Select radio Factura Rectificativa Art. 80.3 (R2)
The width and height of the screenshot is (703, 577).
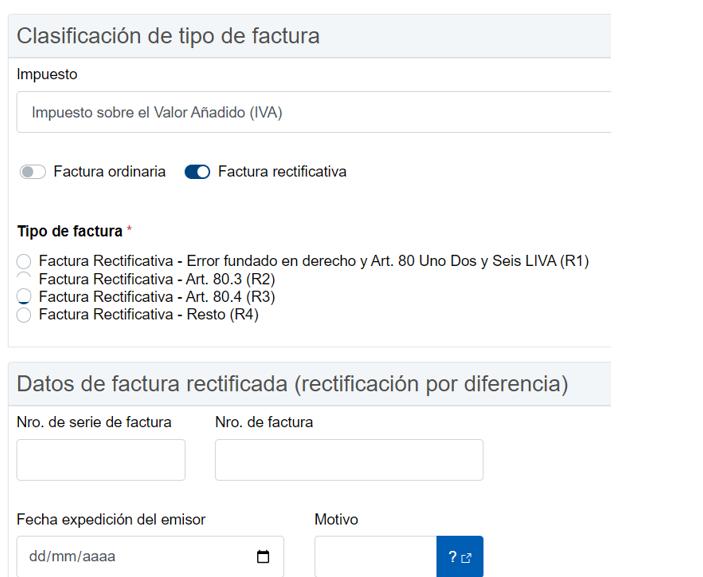24,279
